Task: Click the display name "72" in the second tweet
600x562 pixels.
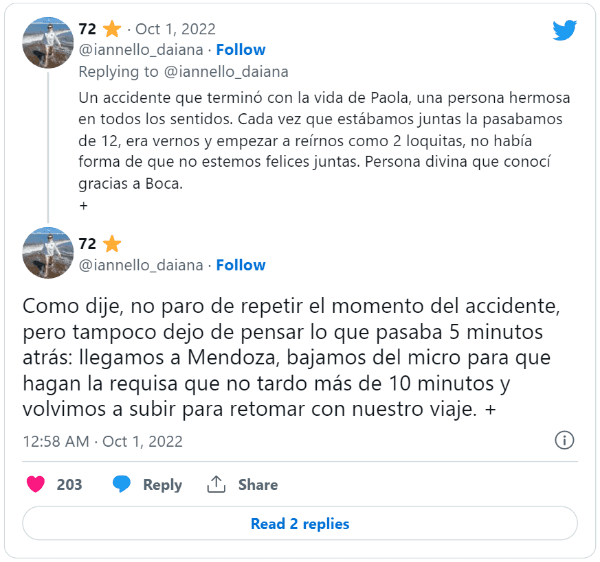Action: [x=87, y=244]
